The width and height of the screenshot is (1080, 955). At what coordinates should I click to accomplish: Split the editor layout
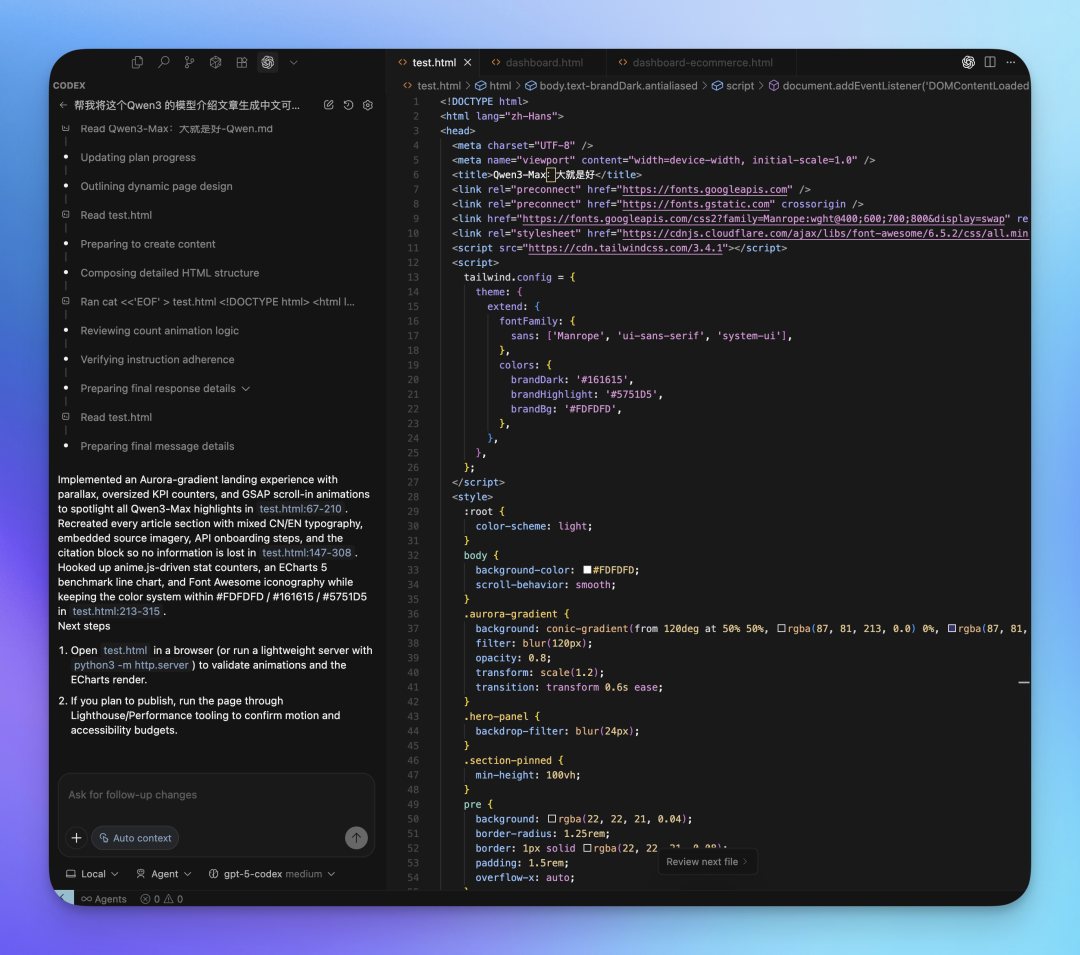tap(990, 62)
